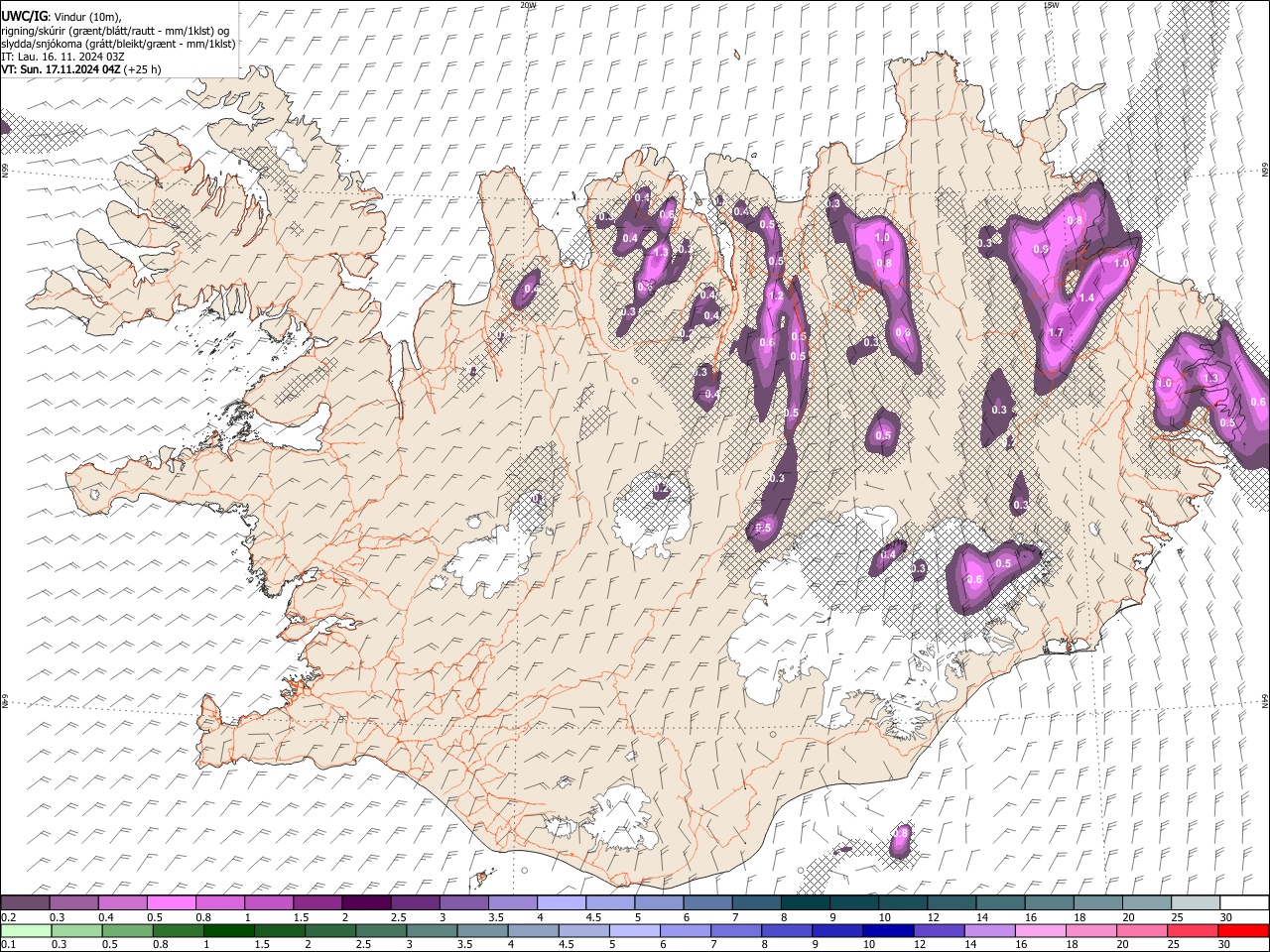Image resolution: width=1270 pixels, height=952 pixels.
Task: Click the rain legend swatch starting at 7
Action: point(736,930)
